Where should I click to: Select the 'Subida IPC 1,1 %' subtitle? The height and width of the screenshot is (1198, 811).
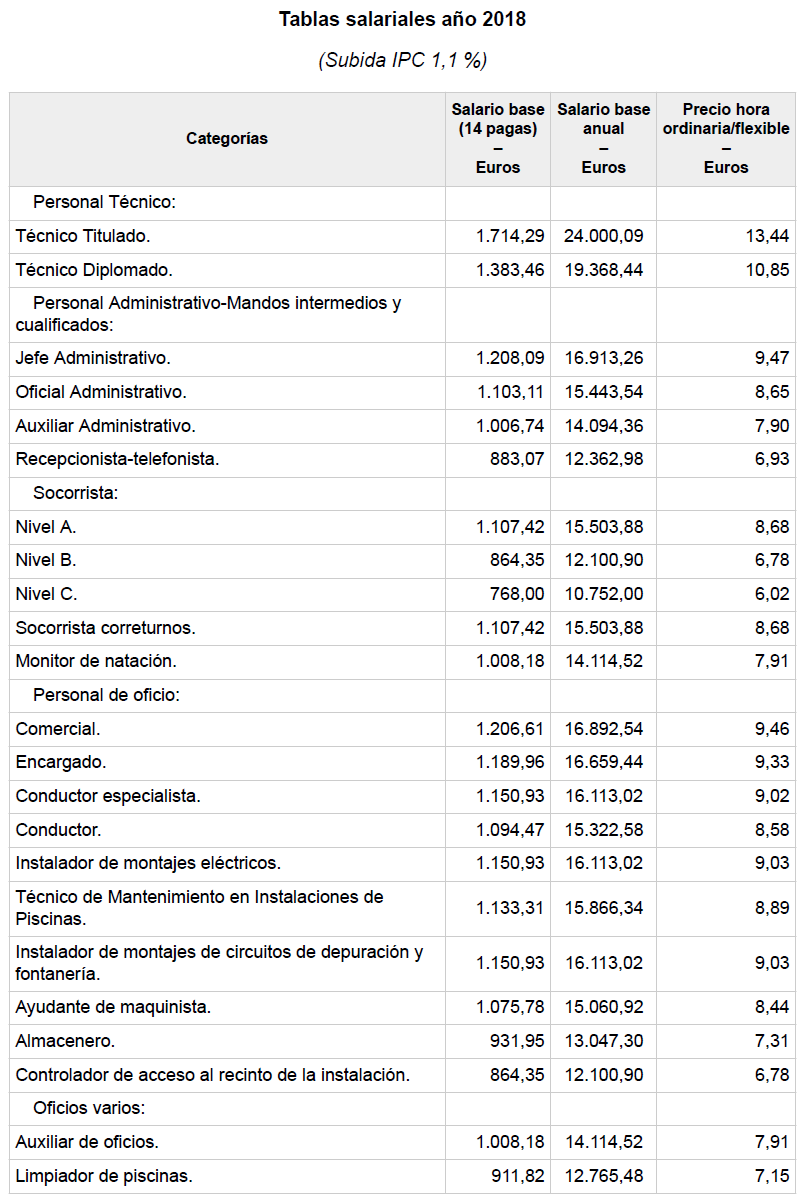tap(402, 60)
